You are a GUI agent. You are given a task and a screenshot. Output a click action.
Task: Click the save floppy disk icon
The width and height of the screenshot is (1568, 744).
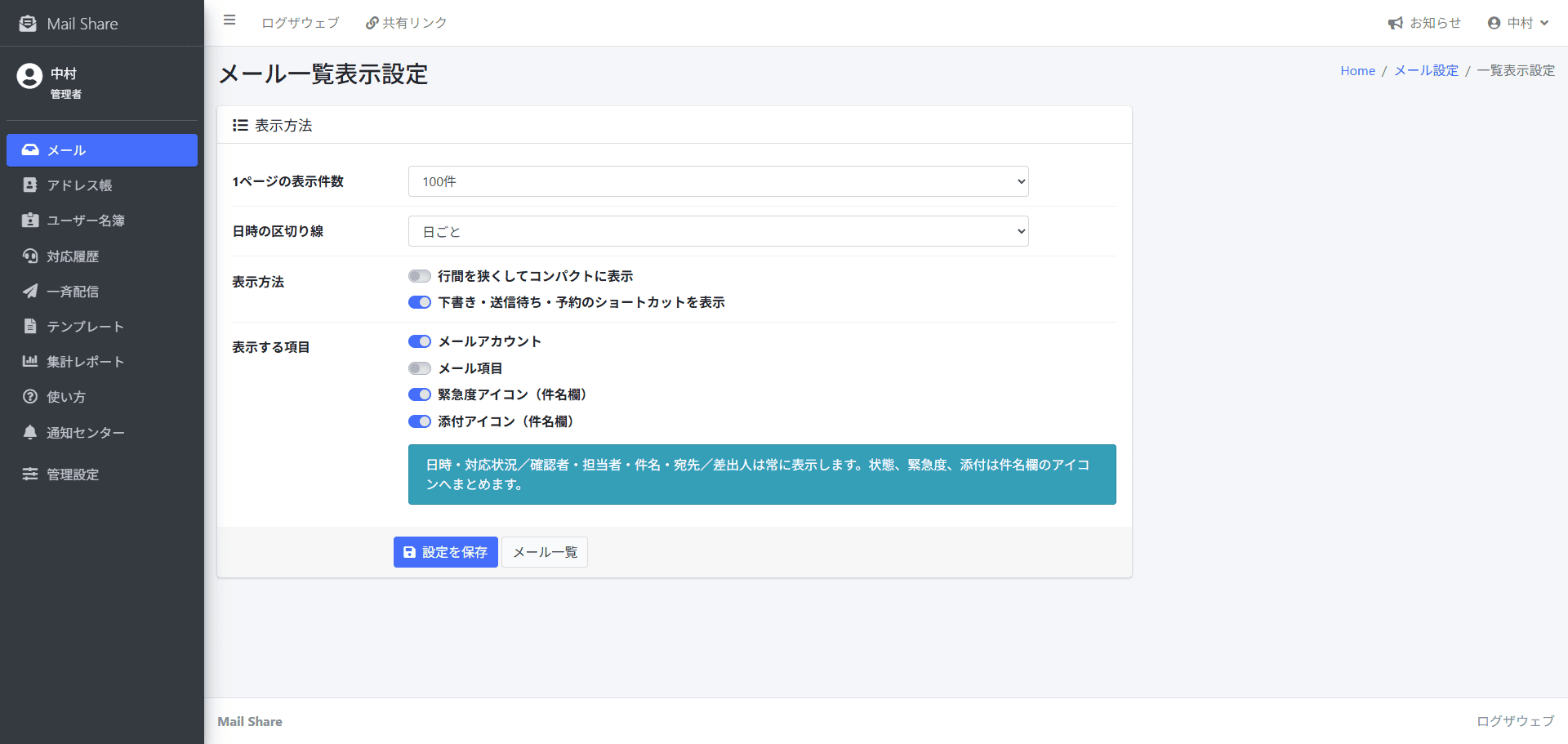tap(409, 553)
